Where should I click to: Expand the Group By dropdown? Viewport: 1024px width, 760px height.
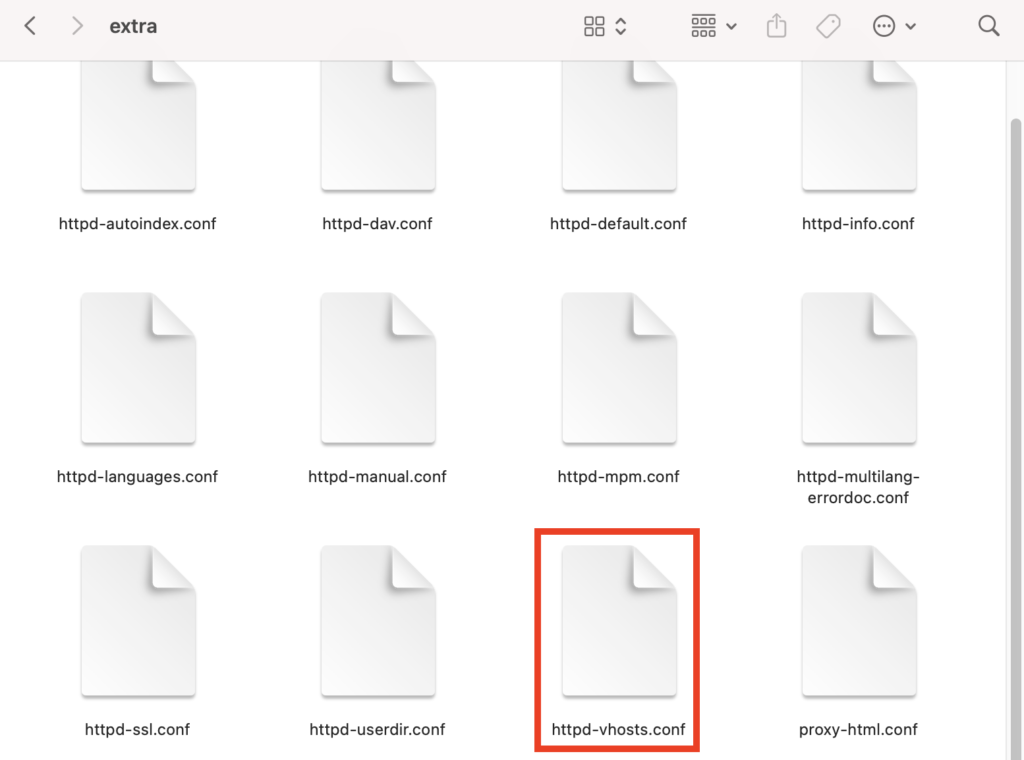coord(714,27)
